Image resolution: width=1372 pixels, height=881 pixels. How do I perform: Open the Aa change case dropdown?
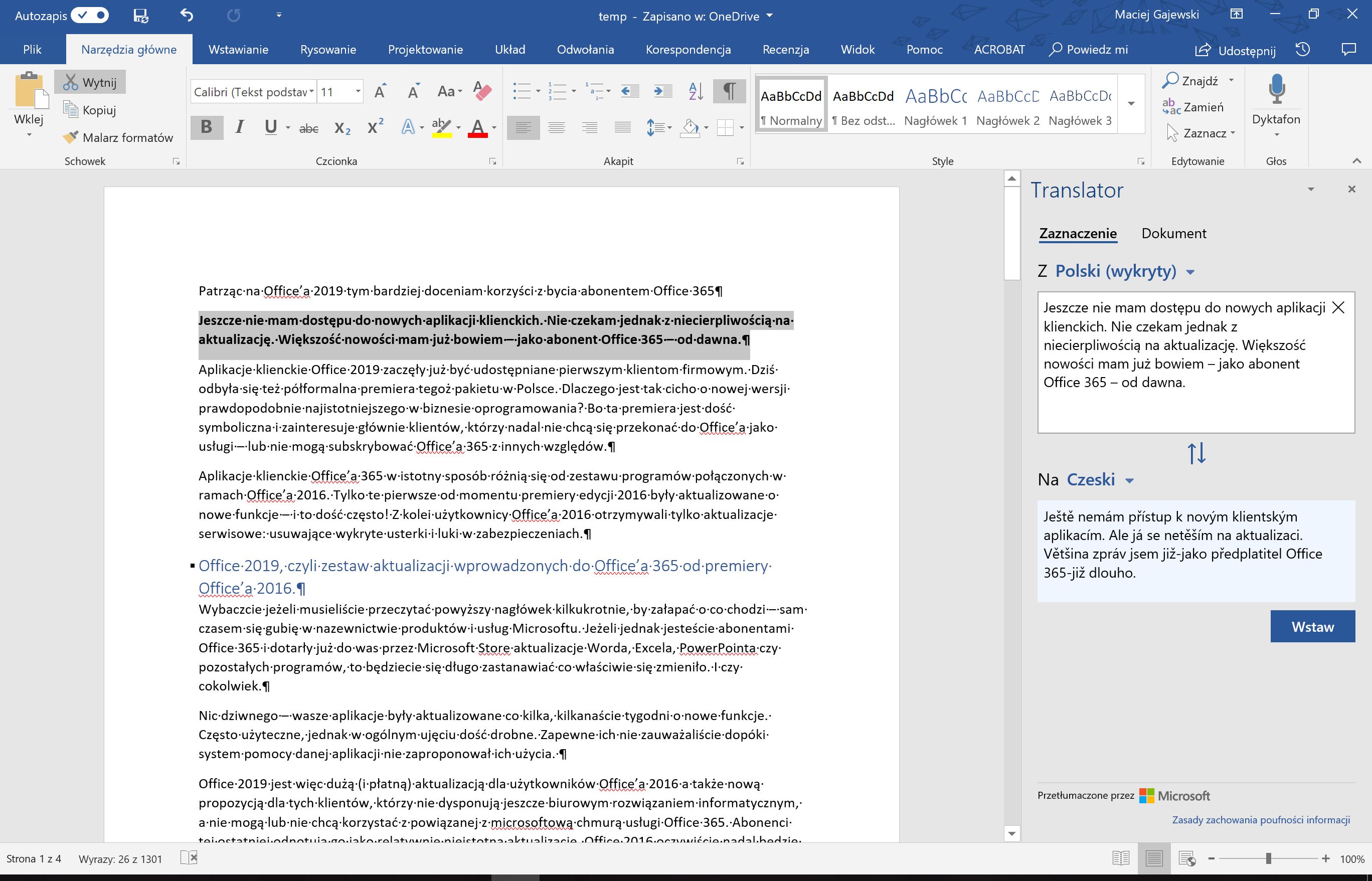(450, 91)
